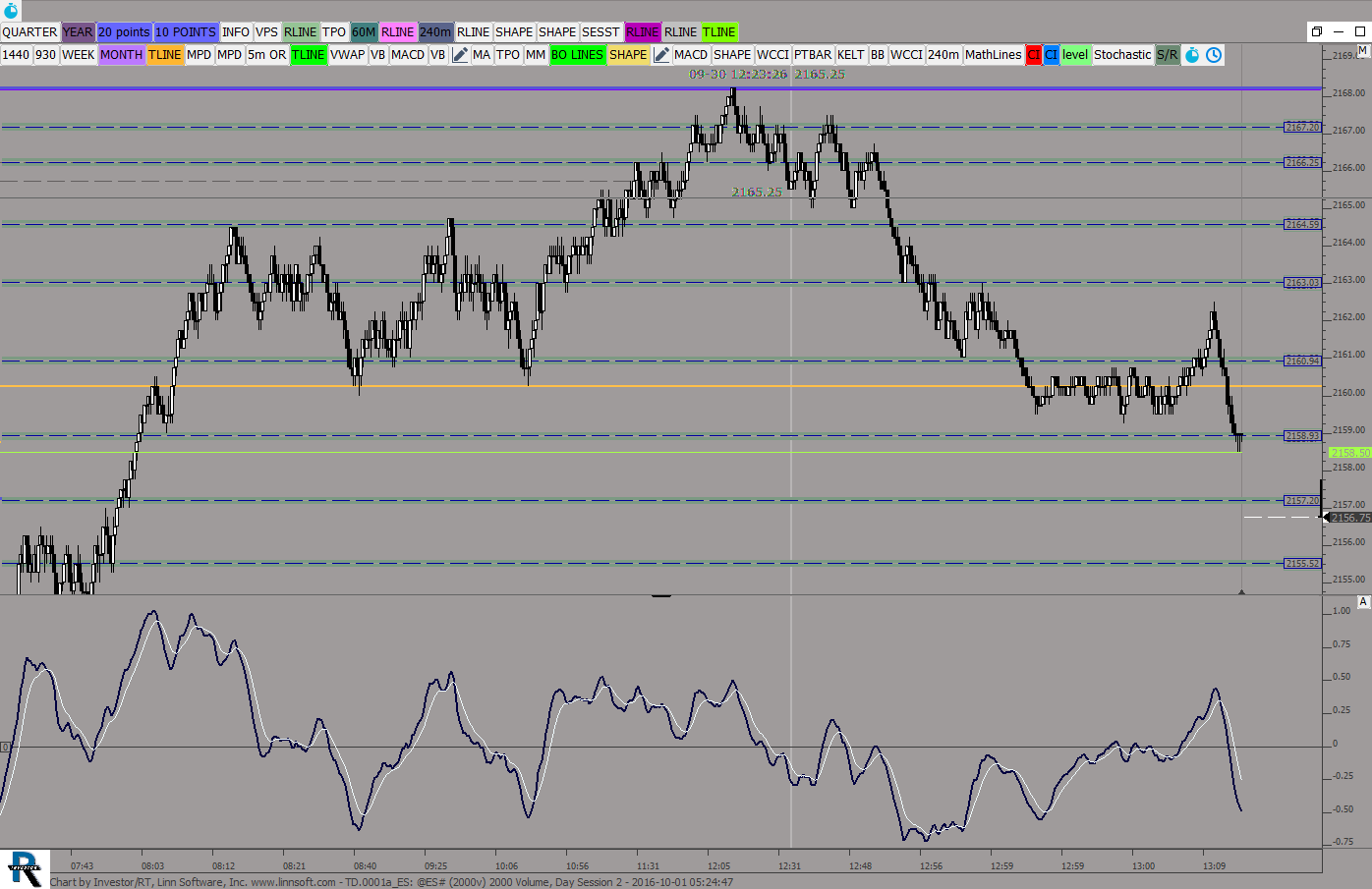The height and width of the screenshot is (889, 1372).
Task: Click the INFO toolbar button
Action: click(236, 32)
